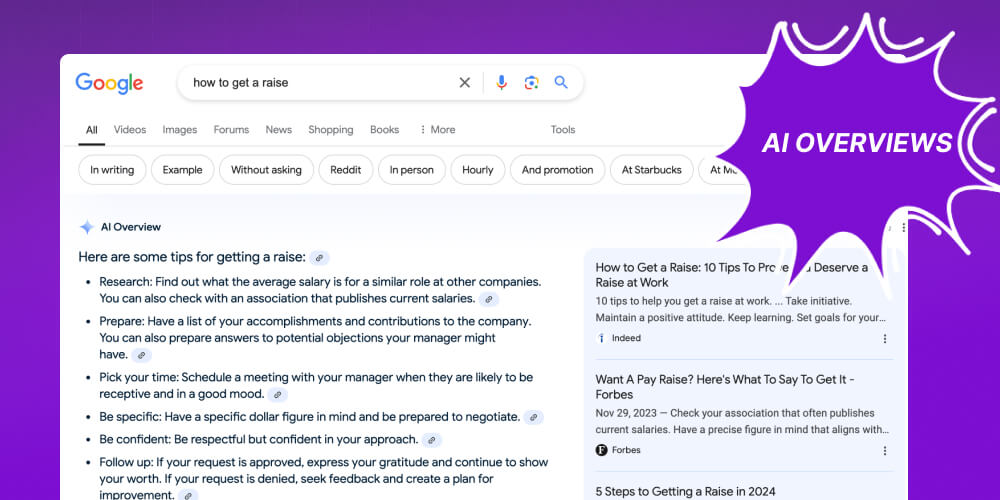This screenshot has height=500, width=1000.
Task: Open source link icon after Follow up tip
Action: (188, 495)
